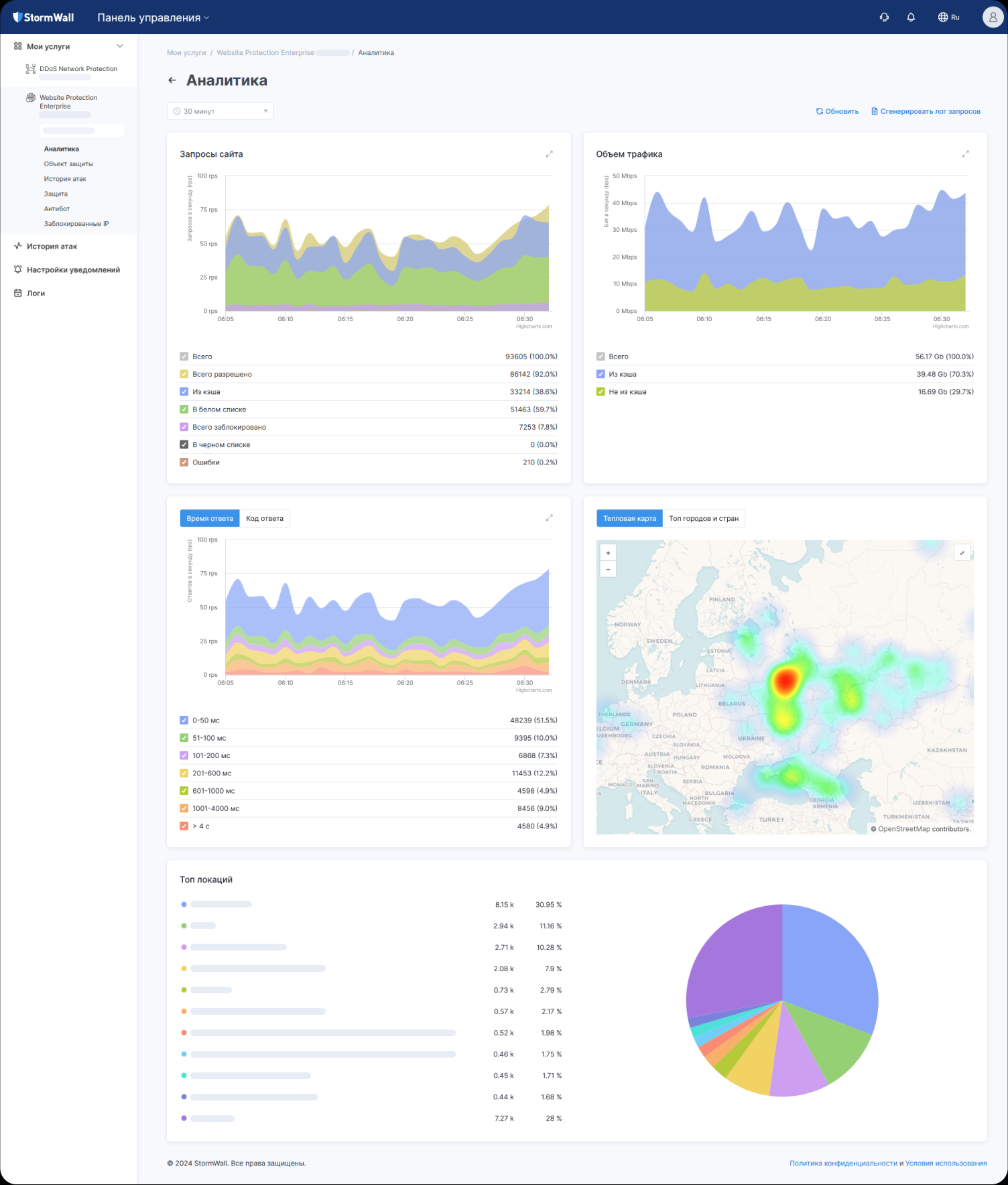Click the Обновить refresh link
This screenshot has height=1185, width=1008.
click(837, 111)
